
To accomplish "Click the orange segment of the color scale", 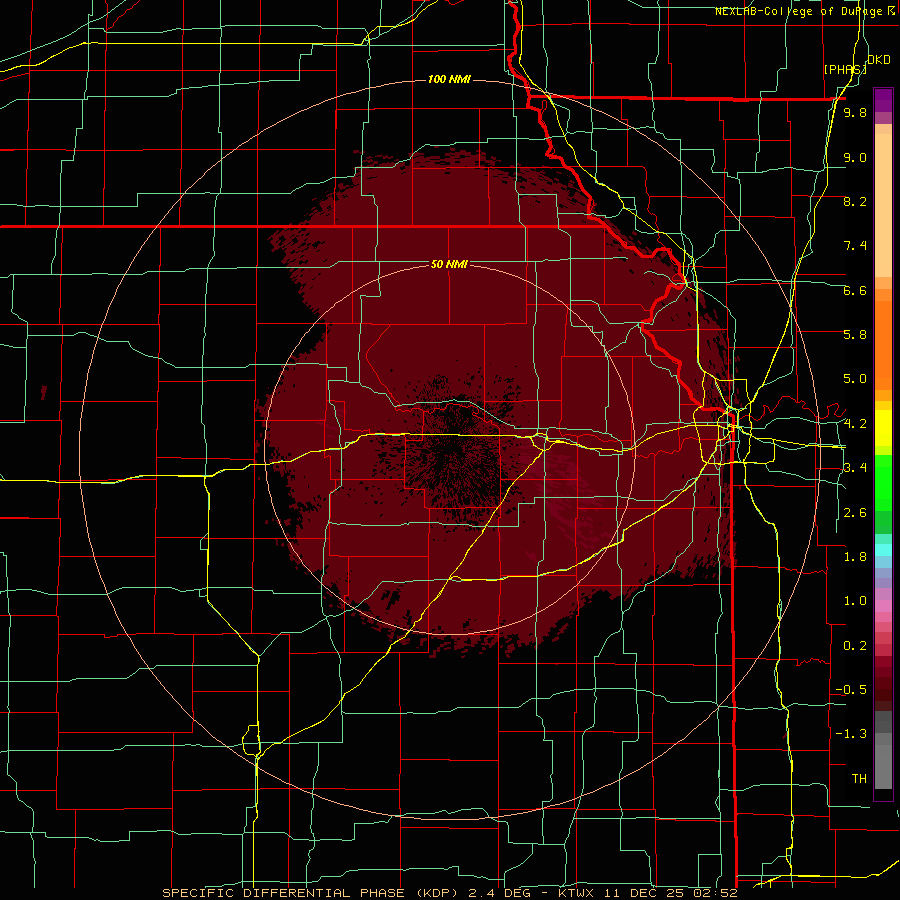I will 883,344.
